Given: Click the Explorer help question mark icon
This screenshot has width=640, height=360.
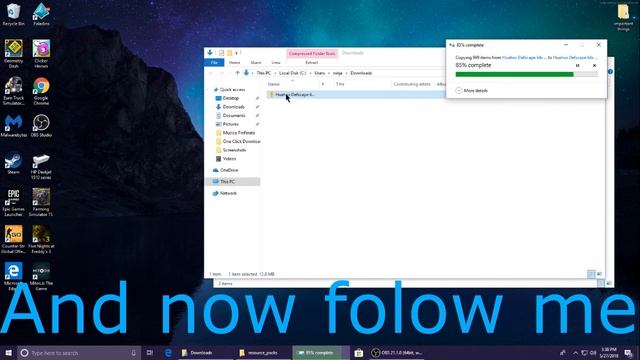Looking at the screenshot, I should 610,72.
